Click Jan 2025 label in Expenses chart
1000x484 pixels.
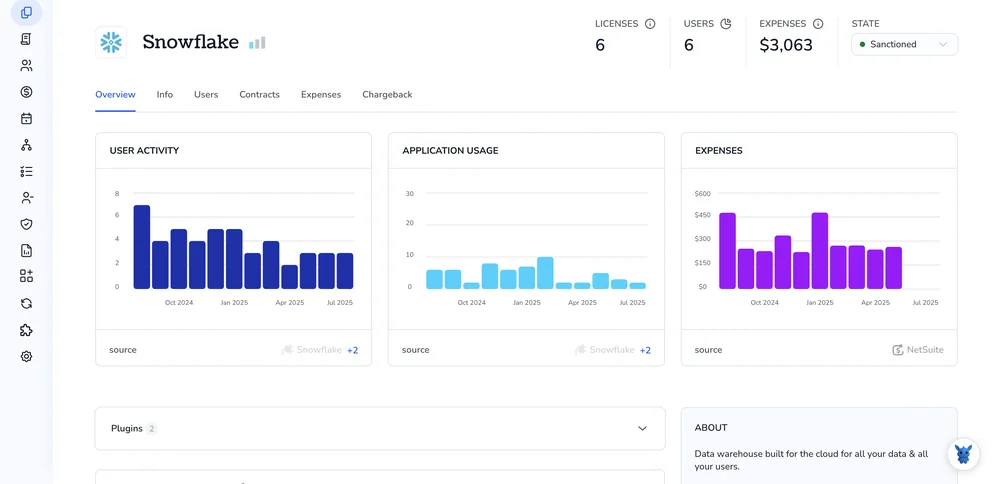821,303
